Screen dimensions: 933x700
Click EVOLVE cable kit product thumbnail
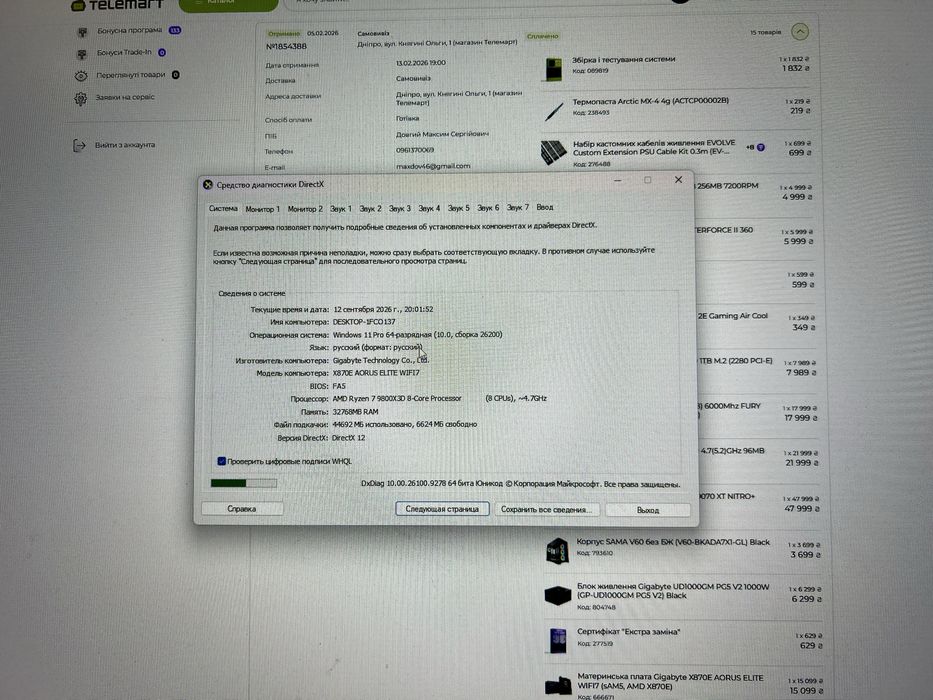(553, 152)
